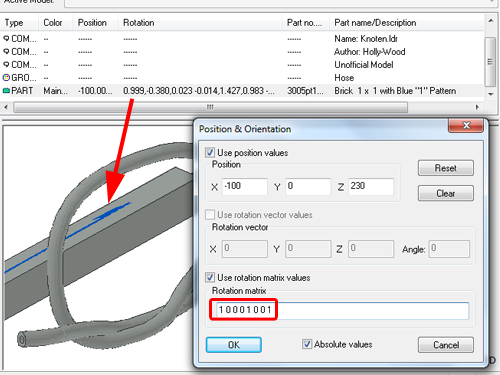
Task: Click the Position X input field
Action: [x=245, y=186]
